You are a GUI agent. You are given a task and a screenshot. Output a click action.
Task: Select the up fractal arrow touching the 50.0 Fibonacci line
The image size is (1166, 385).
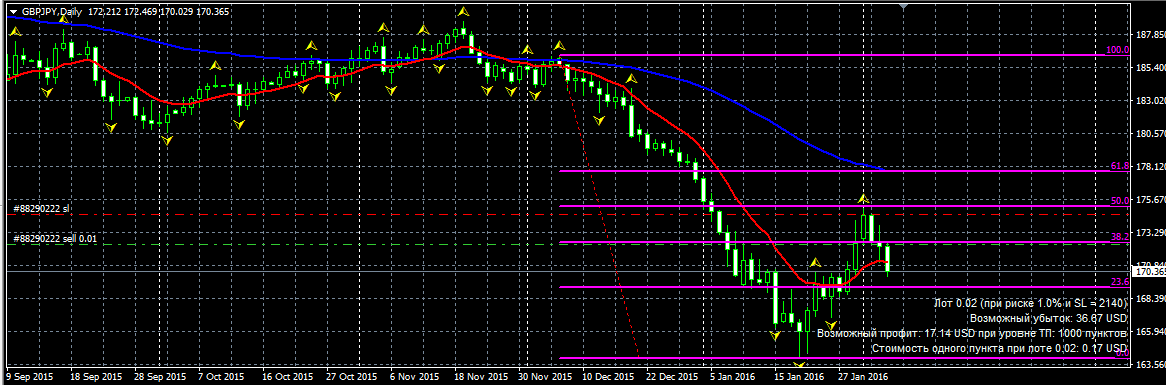click(x=863, y=199)
